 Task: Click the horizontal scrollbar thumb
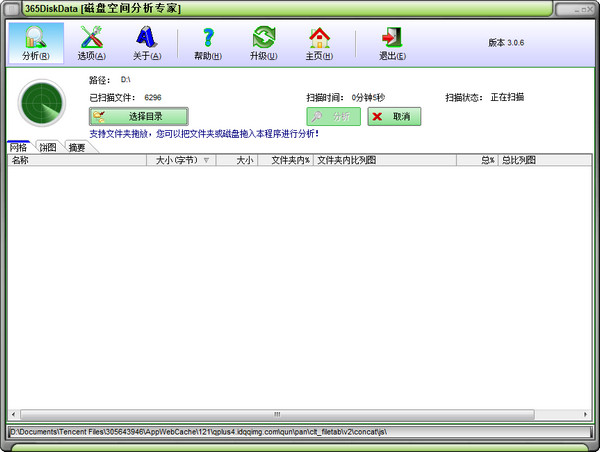pos(277,414)
